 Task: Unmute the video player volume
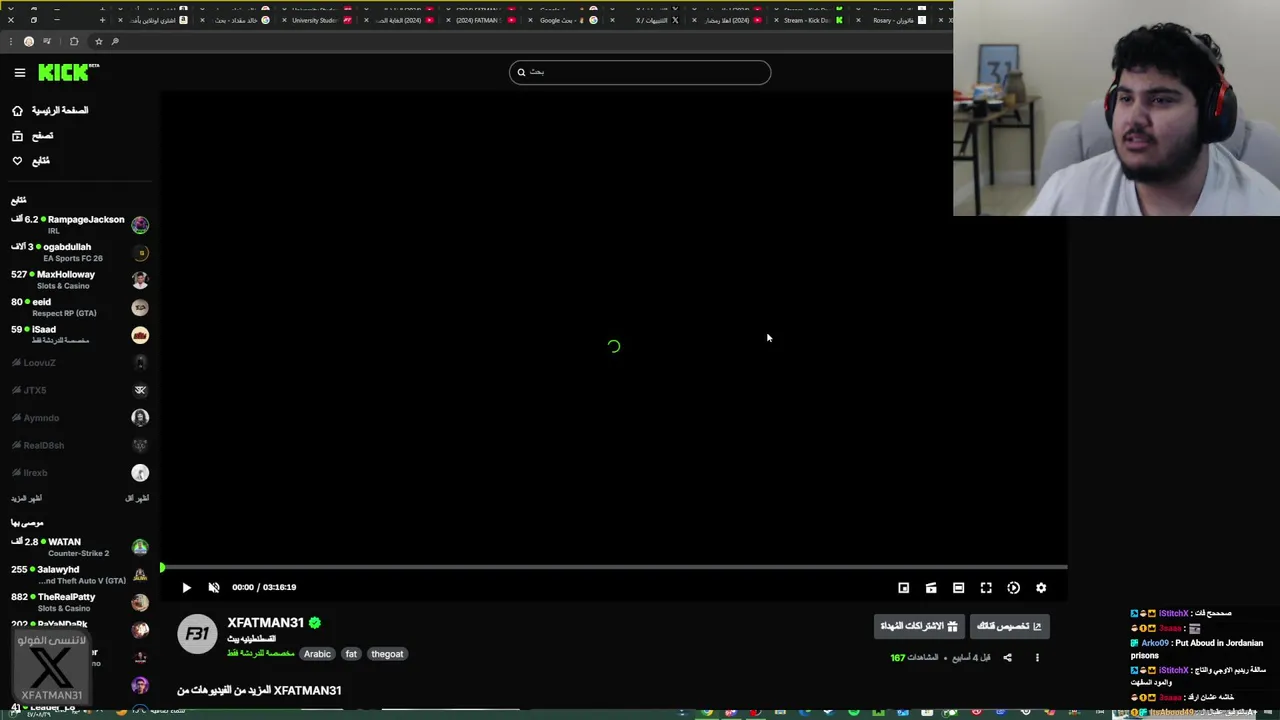pyautogui.click(x=213, y=588)
